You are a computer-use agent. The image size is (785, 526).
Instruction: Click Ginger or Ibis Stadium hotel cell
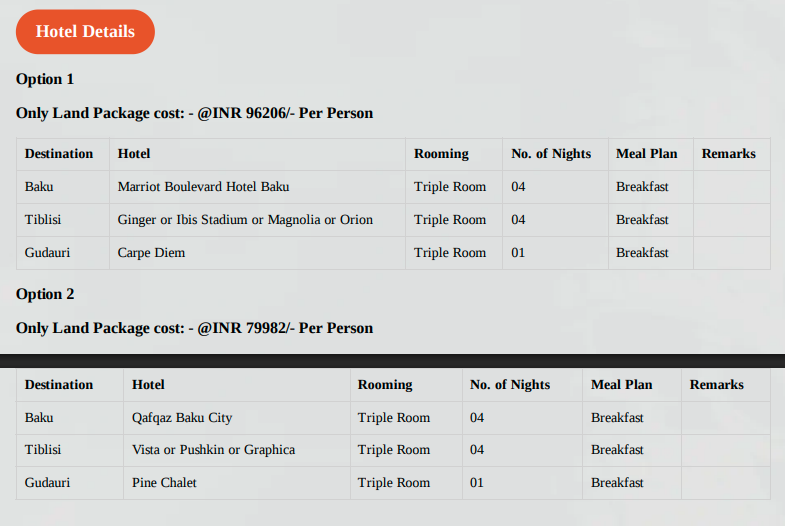257,220
